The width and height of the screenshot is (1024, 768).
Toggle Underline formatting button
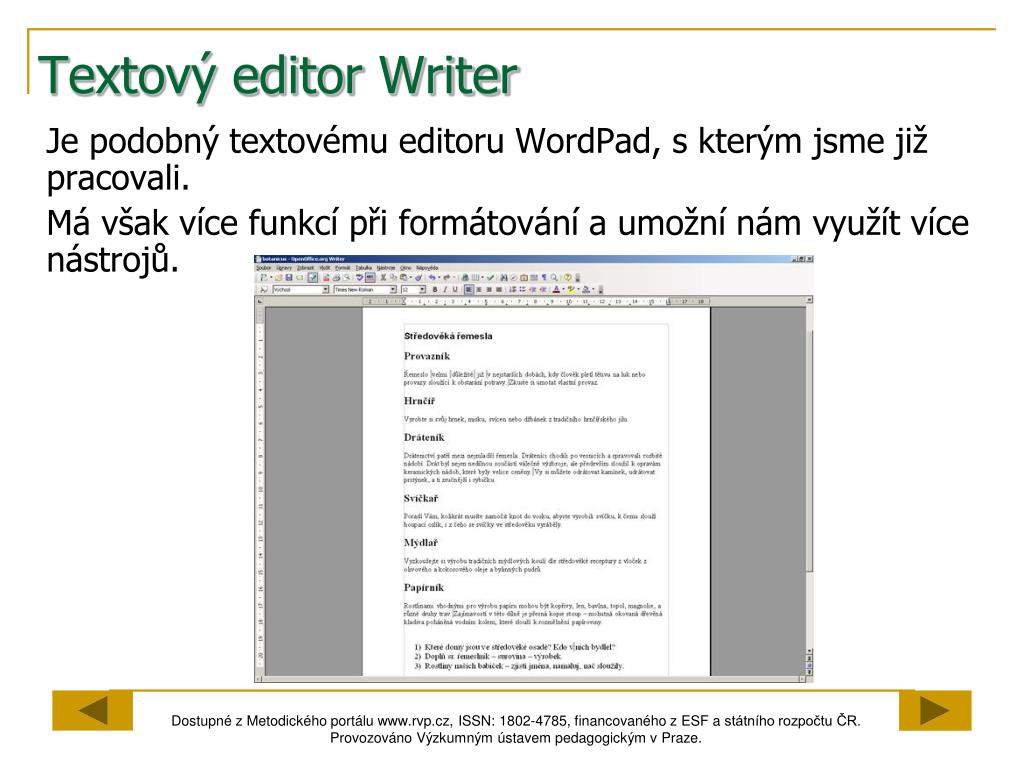coord(455,289)
